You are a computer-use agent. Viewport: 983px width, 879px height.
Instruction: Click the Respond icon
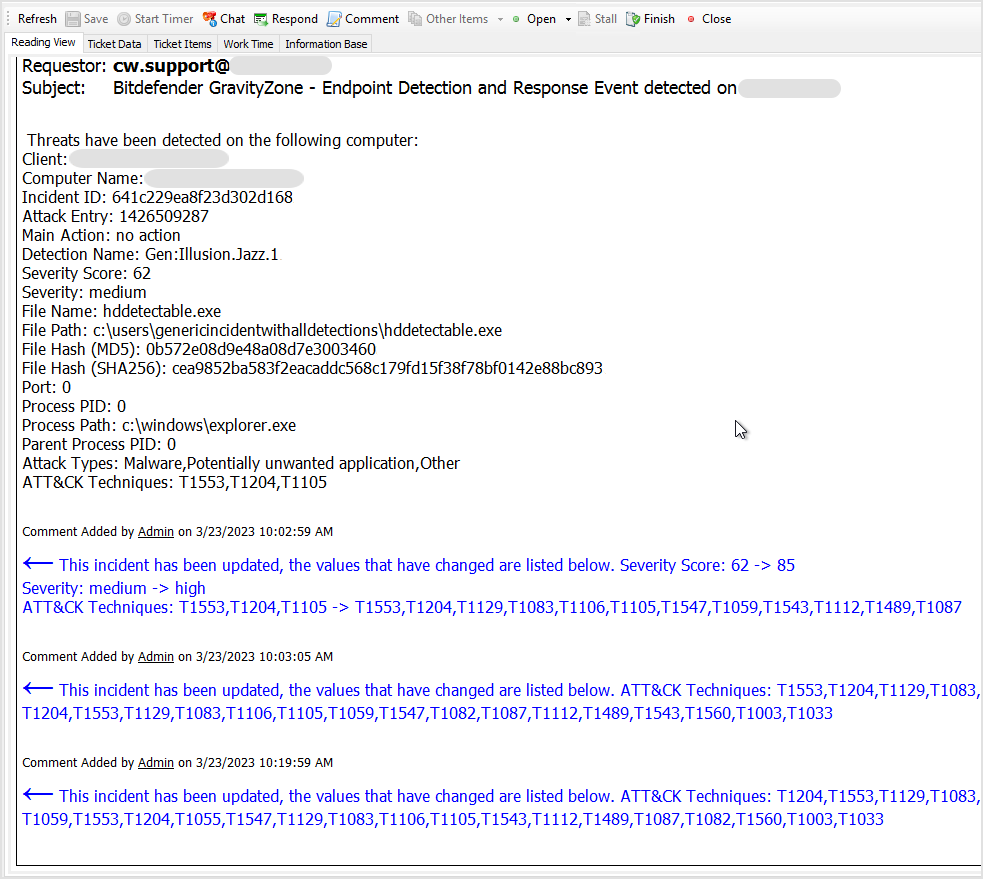point(285,18)
